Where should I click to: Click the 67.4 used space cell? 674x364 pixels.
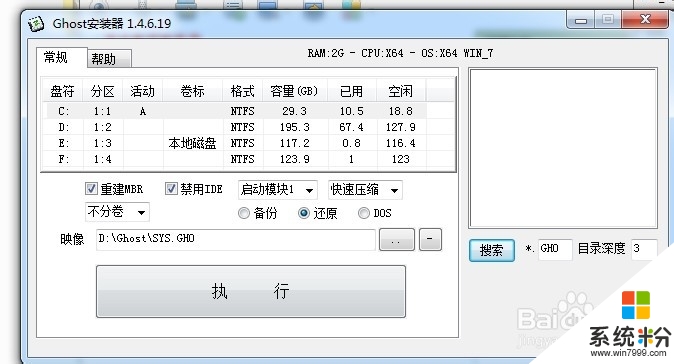pyautogui.click(x=352, y=127)
